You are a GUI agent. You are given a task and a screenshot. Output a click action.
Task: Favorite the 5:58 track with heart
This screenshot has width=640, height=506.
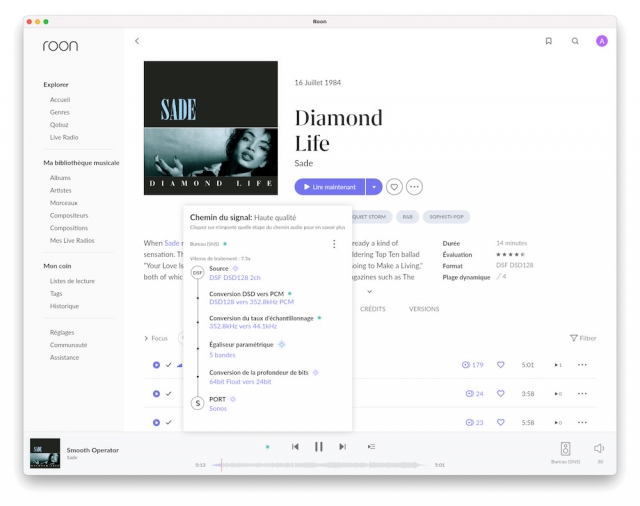click(x=501, y=423)
